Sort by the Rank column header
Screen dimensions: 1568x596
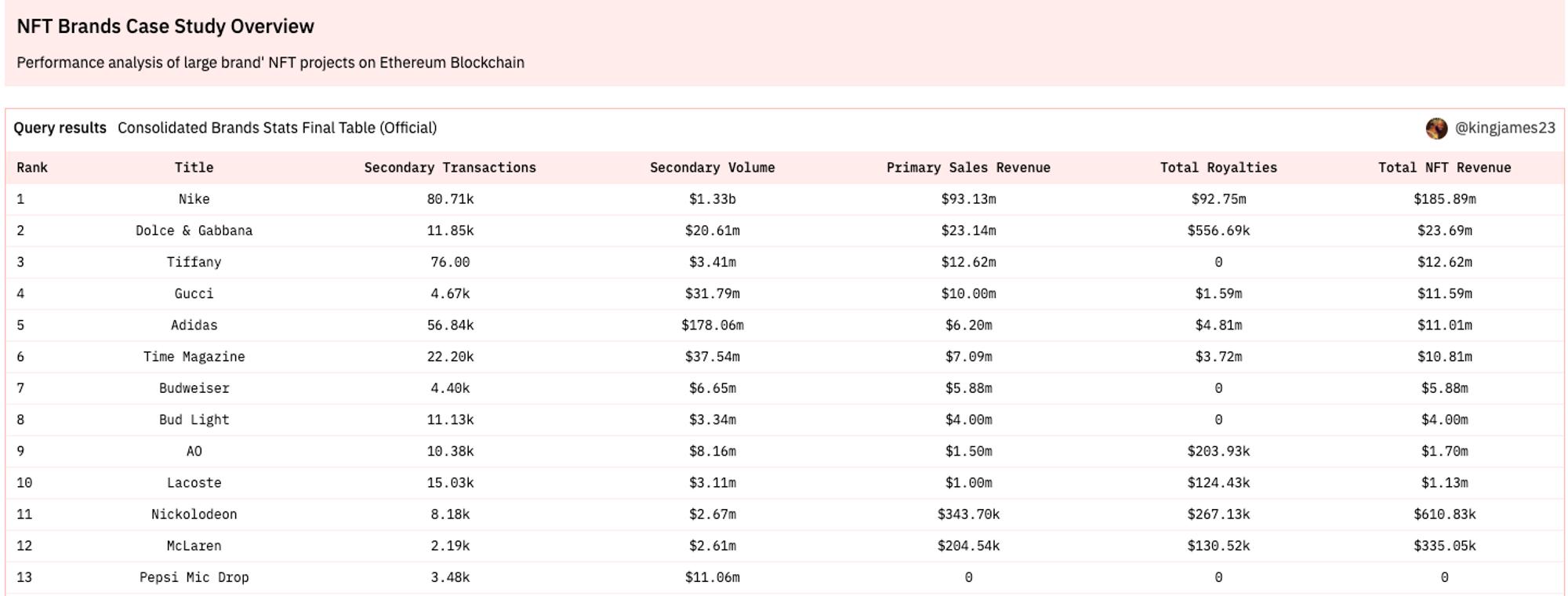coord(32,168)
